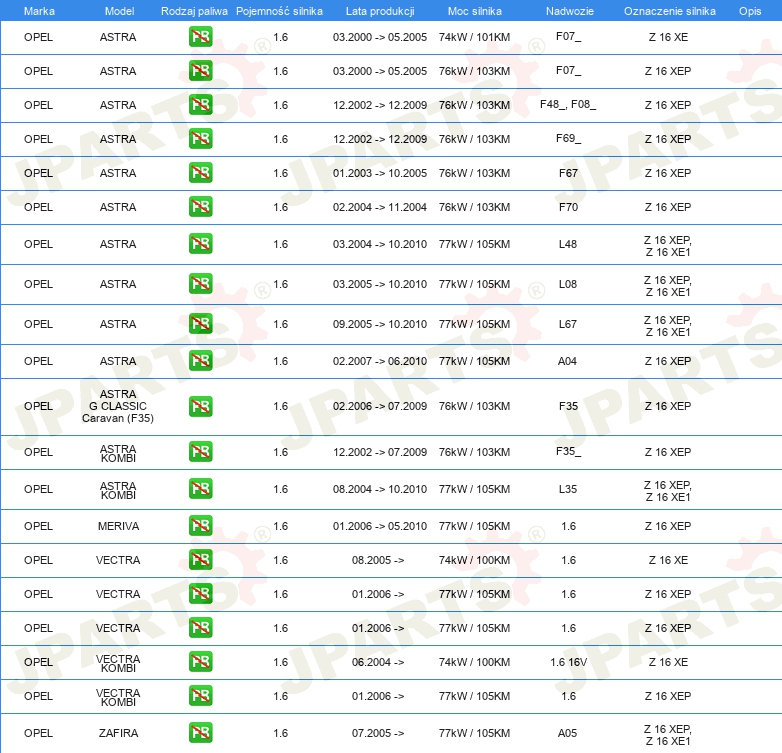
Task: Click the '02.2007 -> 06.2010' production years cell
Action: pos(380,361)
